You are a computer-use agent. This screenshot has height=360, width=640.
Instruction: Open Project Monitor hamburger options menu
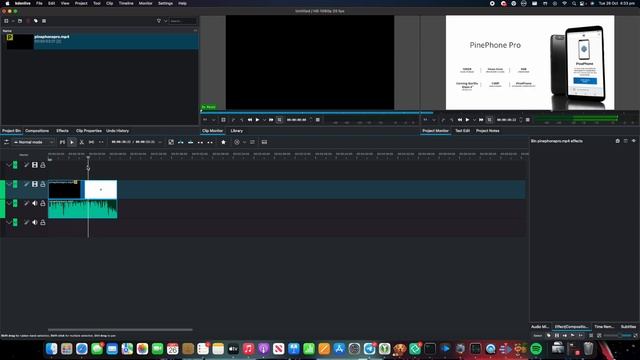pyautogui.click(x=528, y=120)
